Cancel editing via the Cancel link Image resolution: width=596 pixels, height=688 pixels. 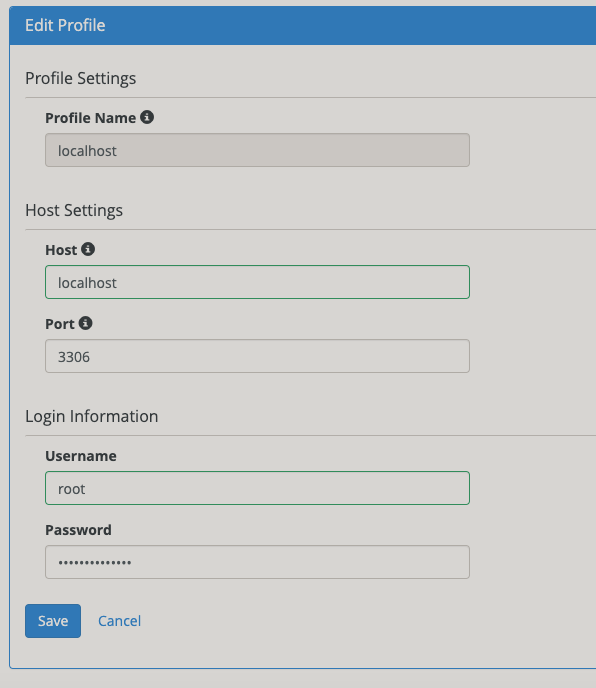pos(119,621)
